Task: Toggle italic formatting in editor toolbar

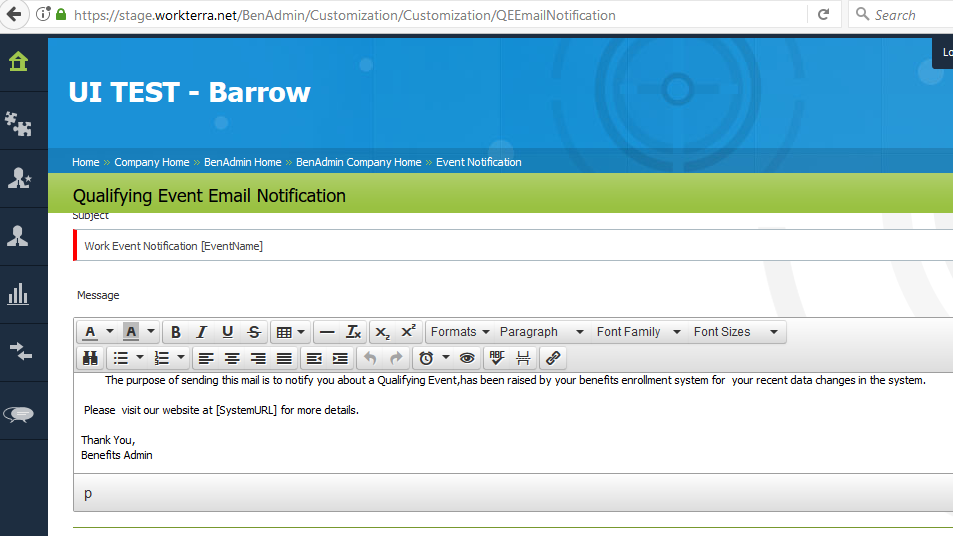Action: (x=202, y=332)
